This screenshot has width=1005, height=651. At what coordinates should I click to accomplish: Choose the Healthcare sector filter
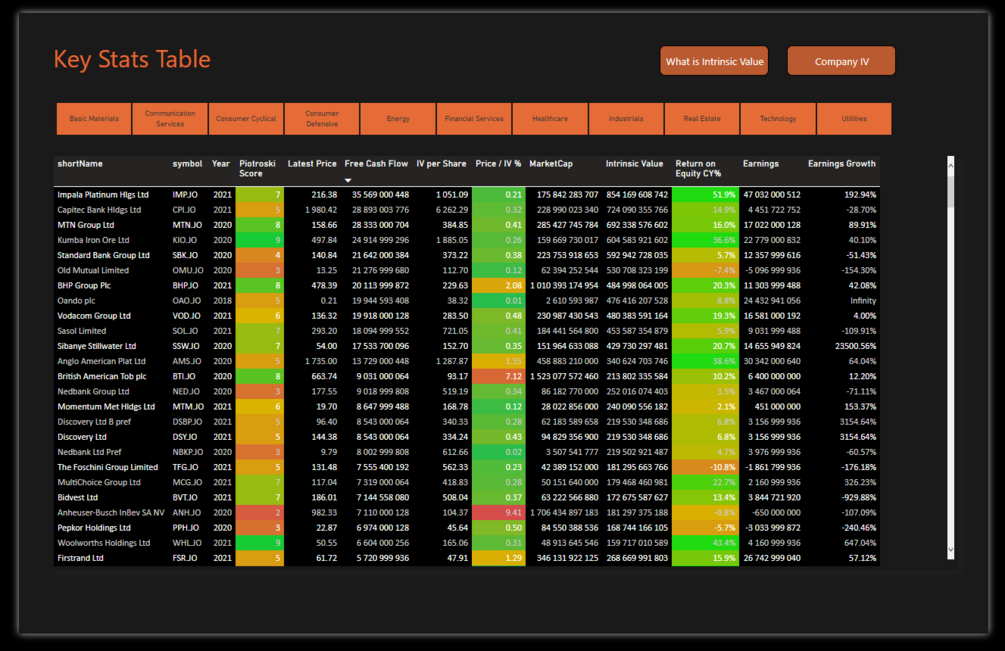pyautogui.click(x=550, y=119)
